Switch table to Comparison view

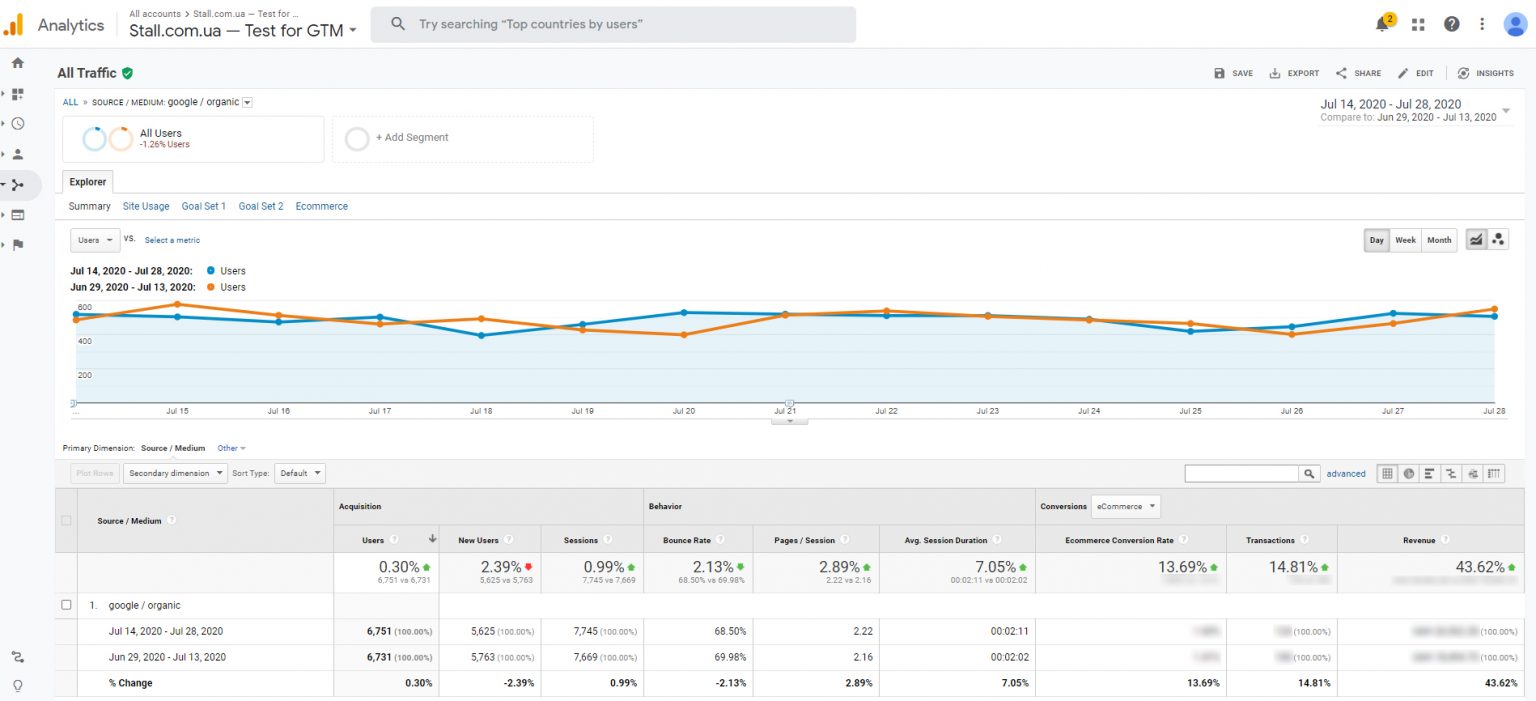[1450, 473]
